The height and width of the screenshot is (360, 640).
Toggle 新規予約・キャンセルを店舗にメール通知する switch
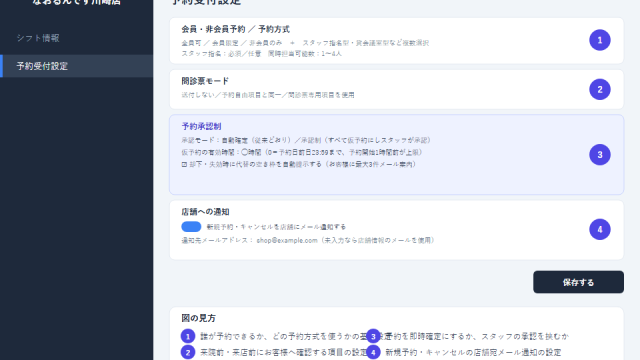point(191,227)
